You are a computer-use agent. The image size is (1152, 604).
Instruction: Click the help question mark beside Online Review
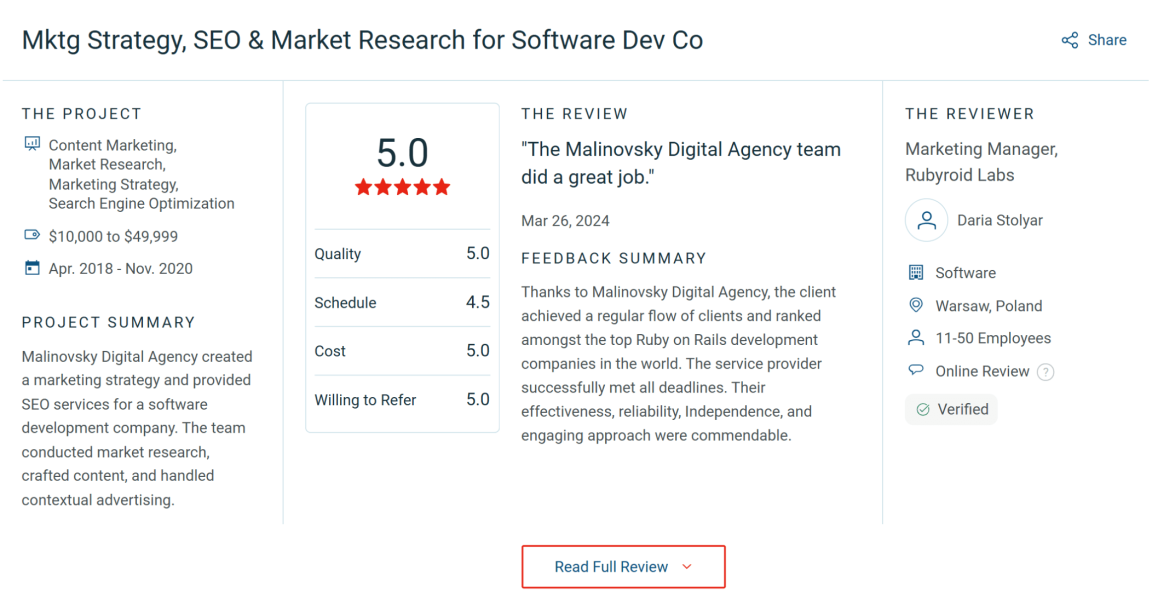point(1046,372)
